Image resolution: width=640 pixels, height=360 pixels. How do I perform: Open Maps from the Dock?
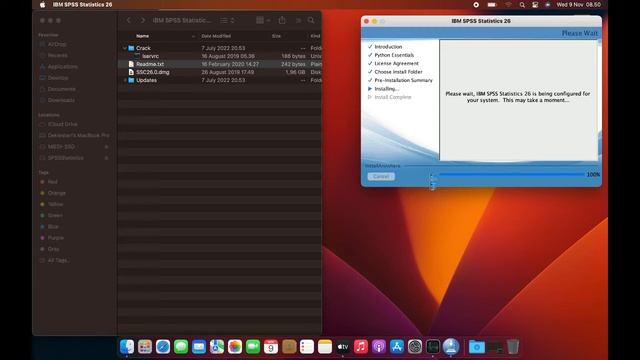coord(217,347)
